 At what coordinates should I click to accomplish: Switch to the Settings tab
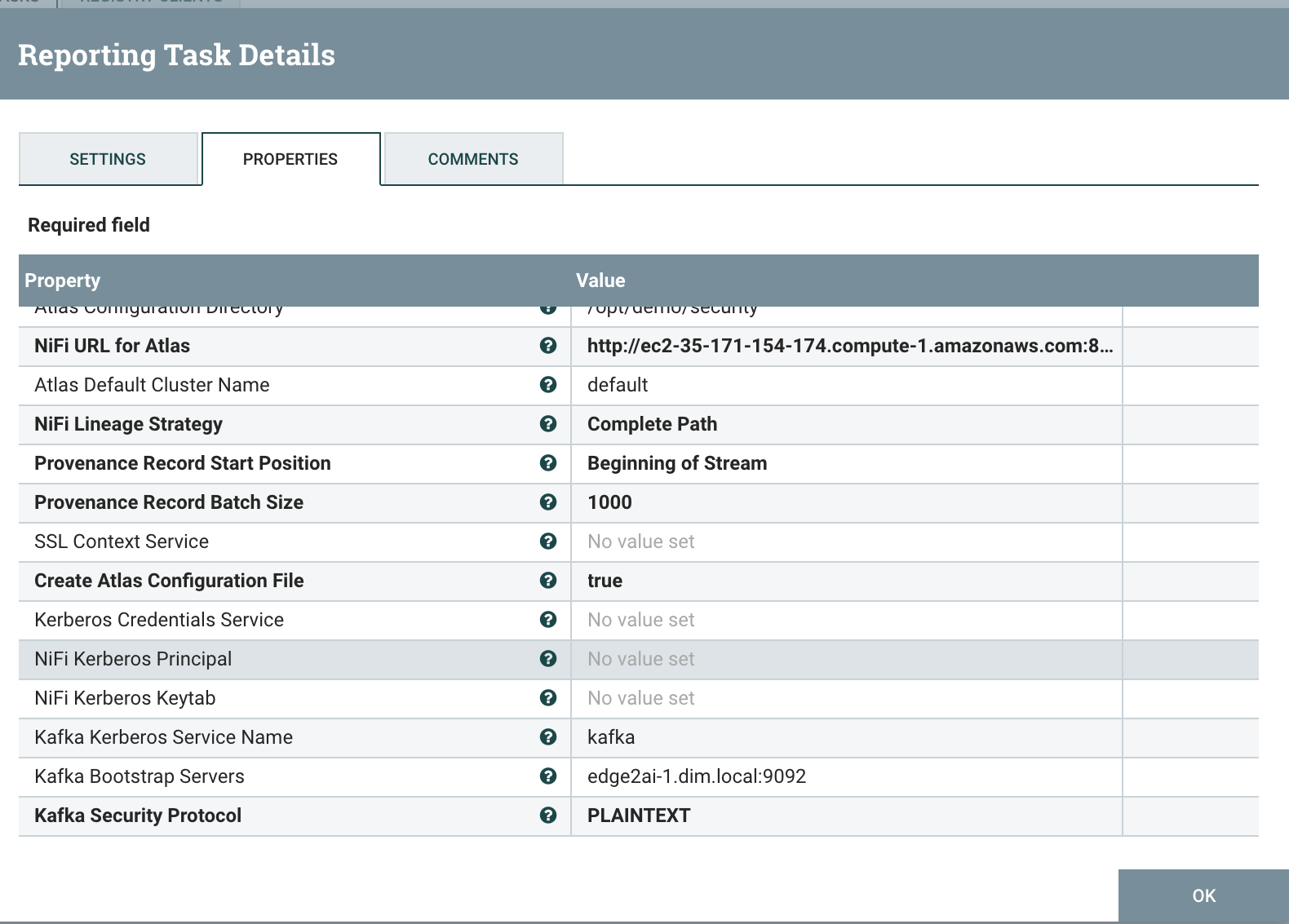pyautogui.click(x=109, y=159)
